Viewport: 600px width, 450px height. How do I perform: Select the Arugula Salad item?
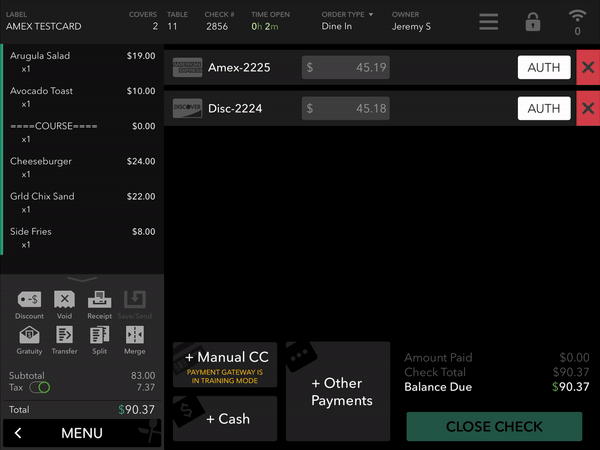point(83,62)
